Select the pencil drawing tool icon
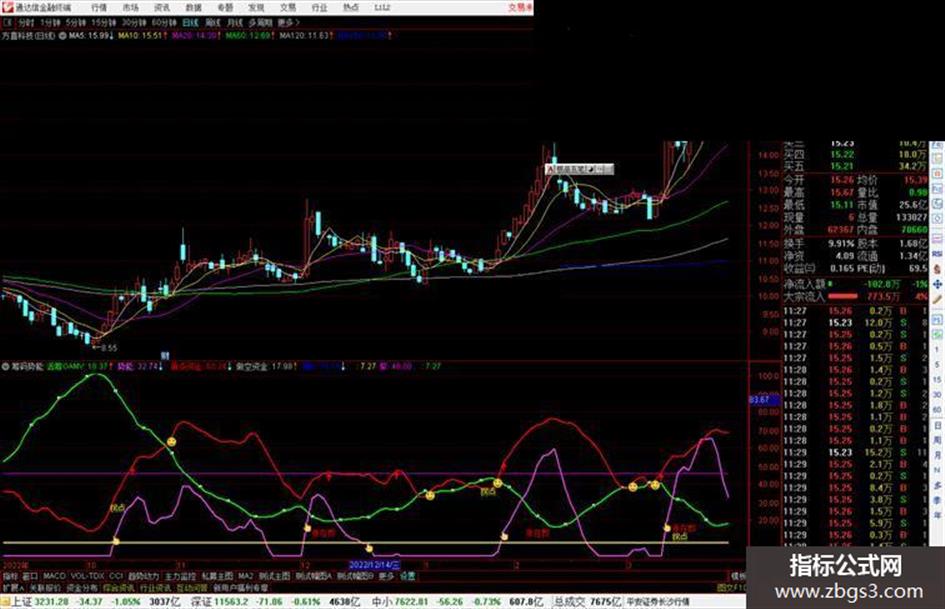945x609 pixels. 937,298
